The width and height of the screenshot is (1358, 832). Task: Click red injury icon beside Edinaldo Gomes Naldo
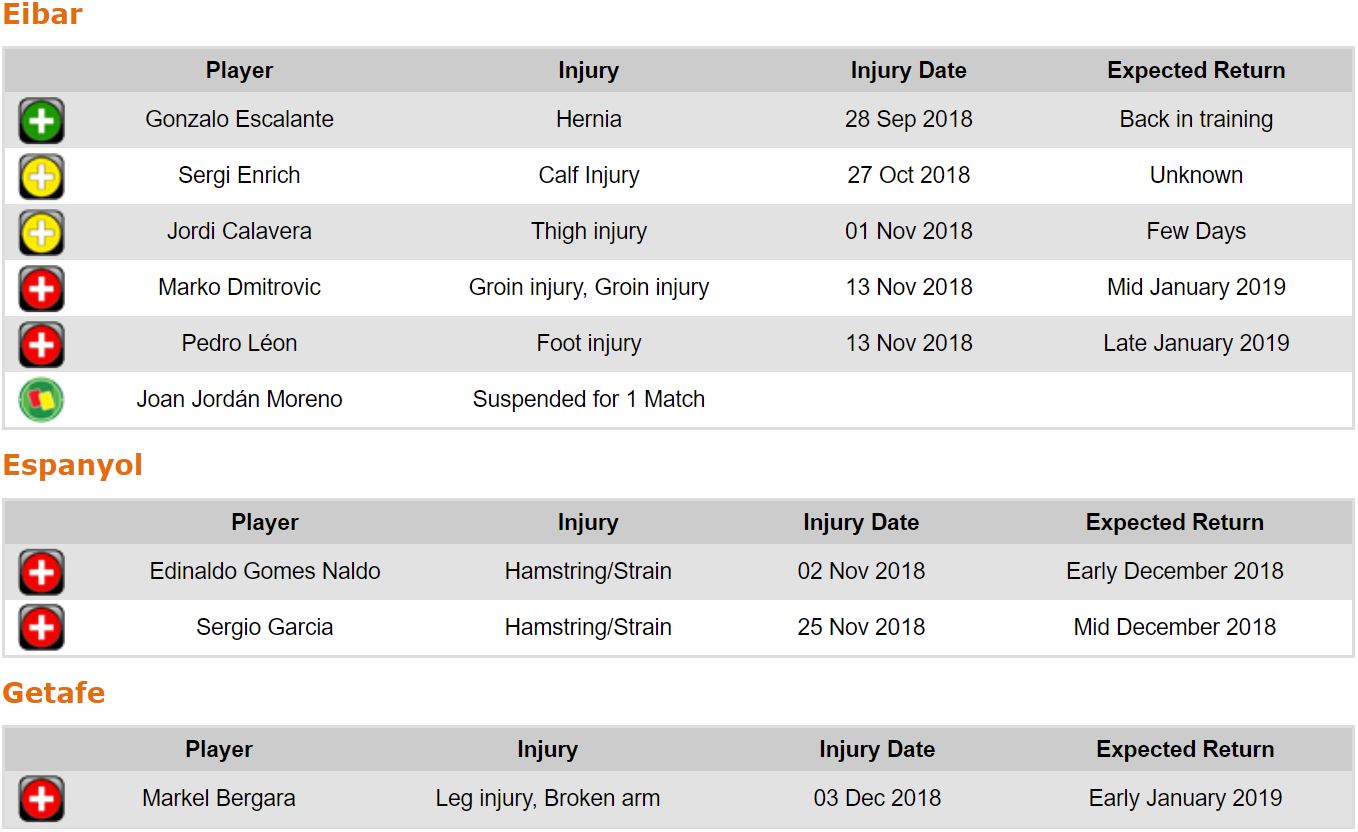(41, 573)
